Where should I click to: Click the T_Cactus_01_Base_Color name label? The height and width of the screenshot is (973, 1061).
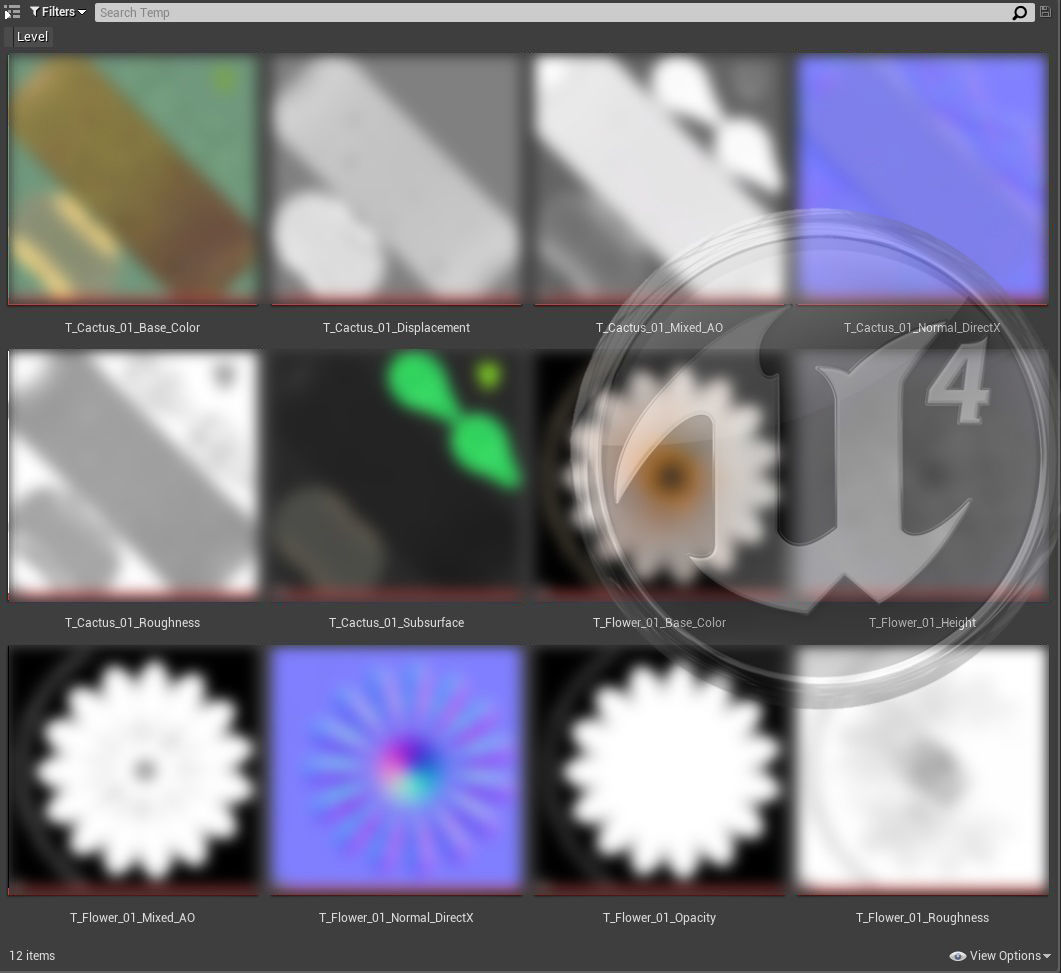click(x=133, y=327)
